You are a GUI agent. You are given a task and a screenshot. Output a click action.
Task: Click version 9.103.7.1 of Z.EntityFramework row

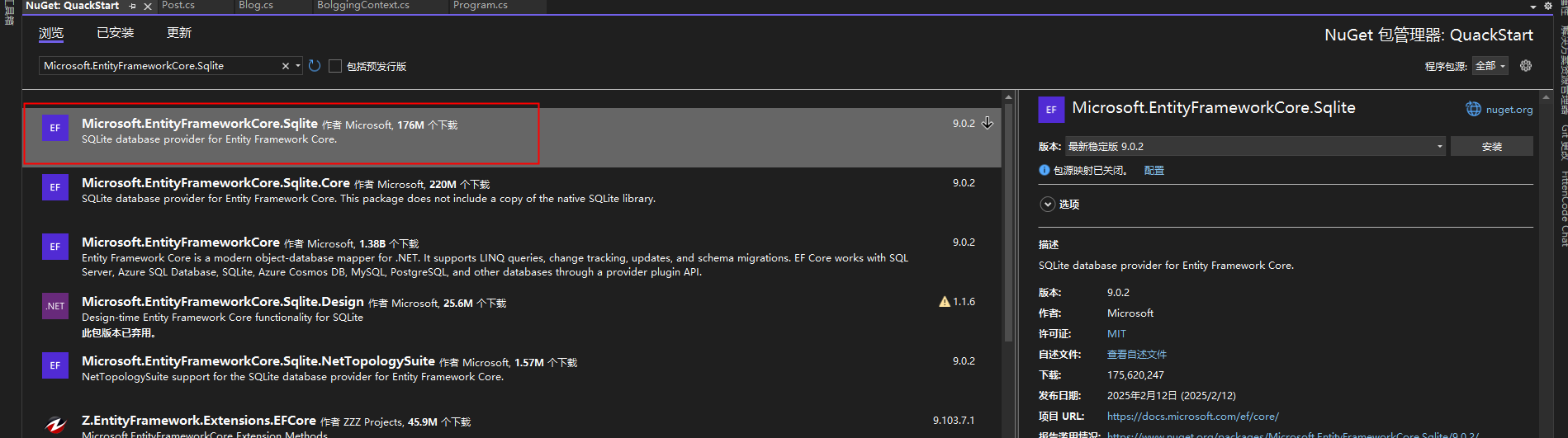(x=954, y=421)
